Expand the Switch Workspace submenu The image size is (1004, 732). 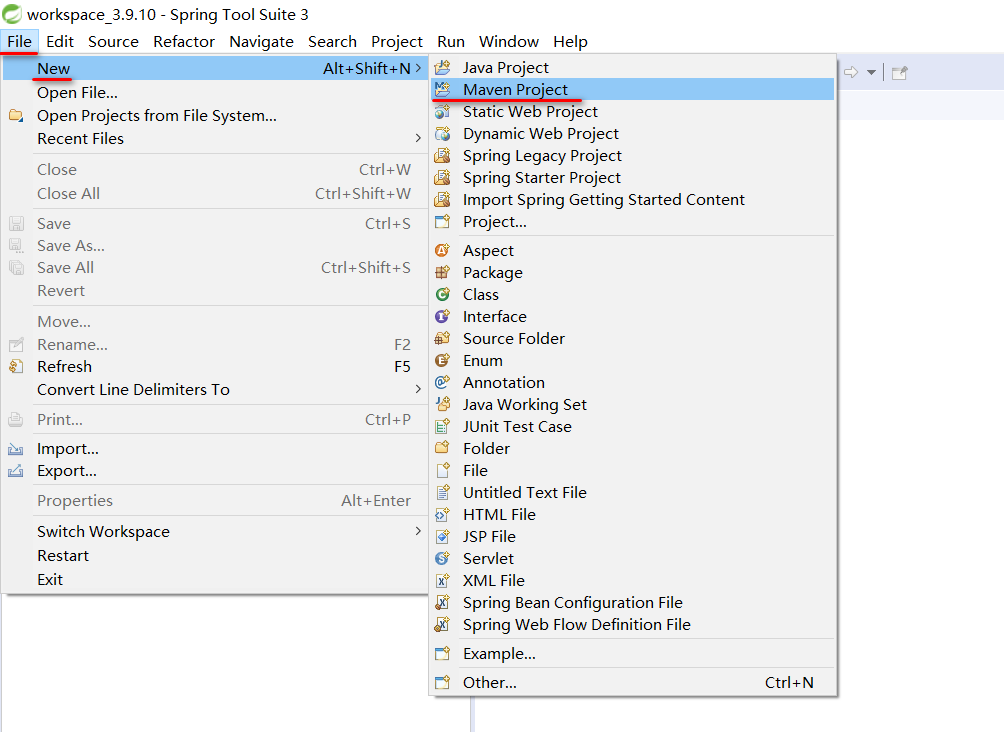click(x=417, y=532)
